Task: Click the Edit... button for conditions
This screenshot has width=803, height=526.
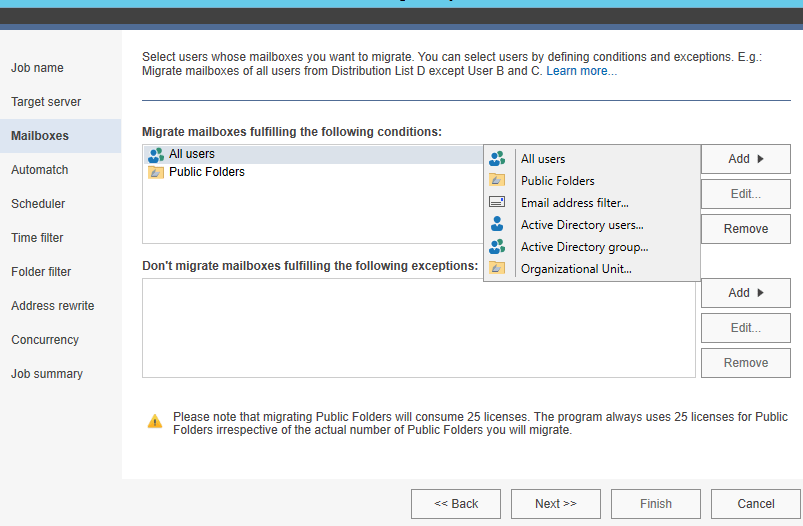Action: coord(746,194)
